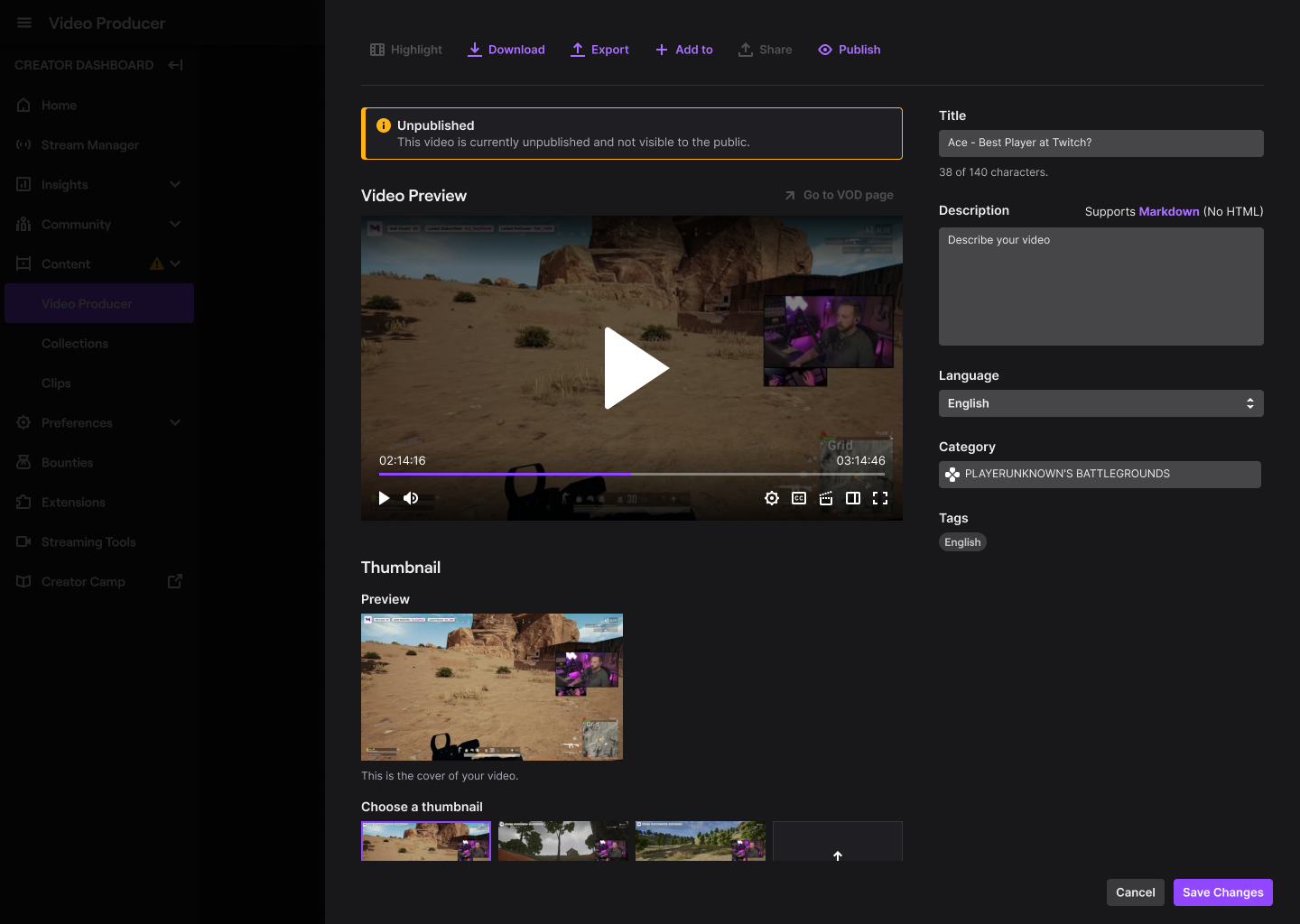Click the video progress bar

pyautogui.click(x=632, y=474)
